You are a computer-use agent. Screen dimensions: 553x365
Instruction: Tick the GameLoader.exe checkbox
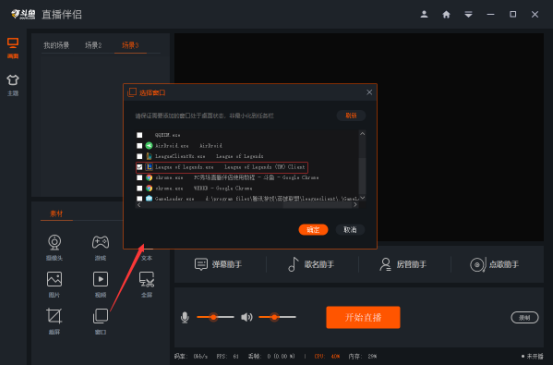(140, 199)
